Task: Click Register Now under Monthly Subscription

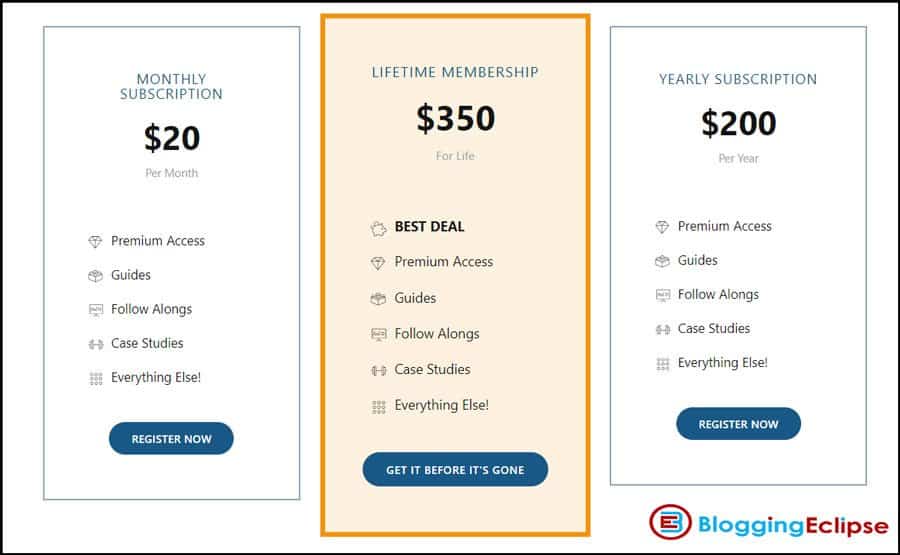Action: [x=171, y=438]
